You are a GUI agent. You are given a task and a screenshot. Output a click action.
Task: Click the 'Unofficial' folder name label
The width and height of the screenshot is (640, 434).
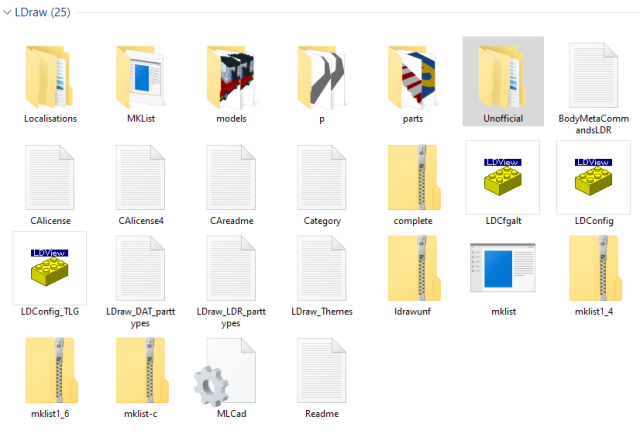(503, 119)
